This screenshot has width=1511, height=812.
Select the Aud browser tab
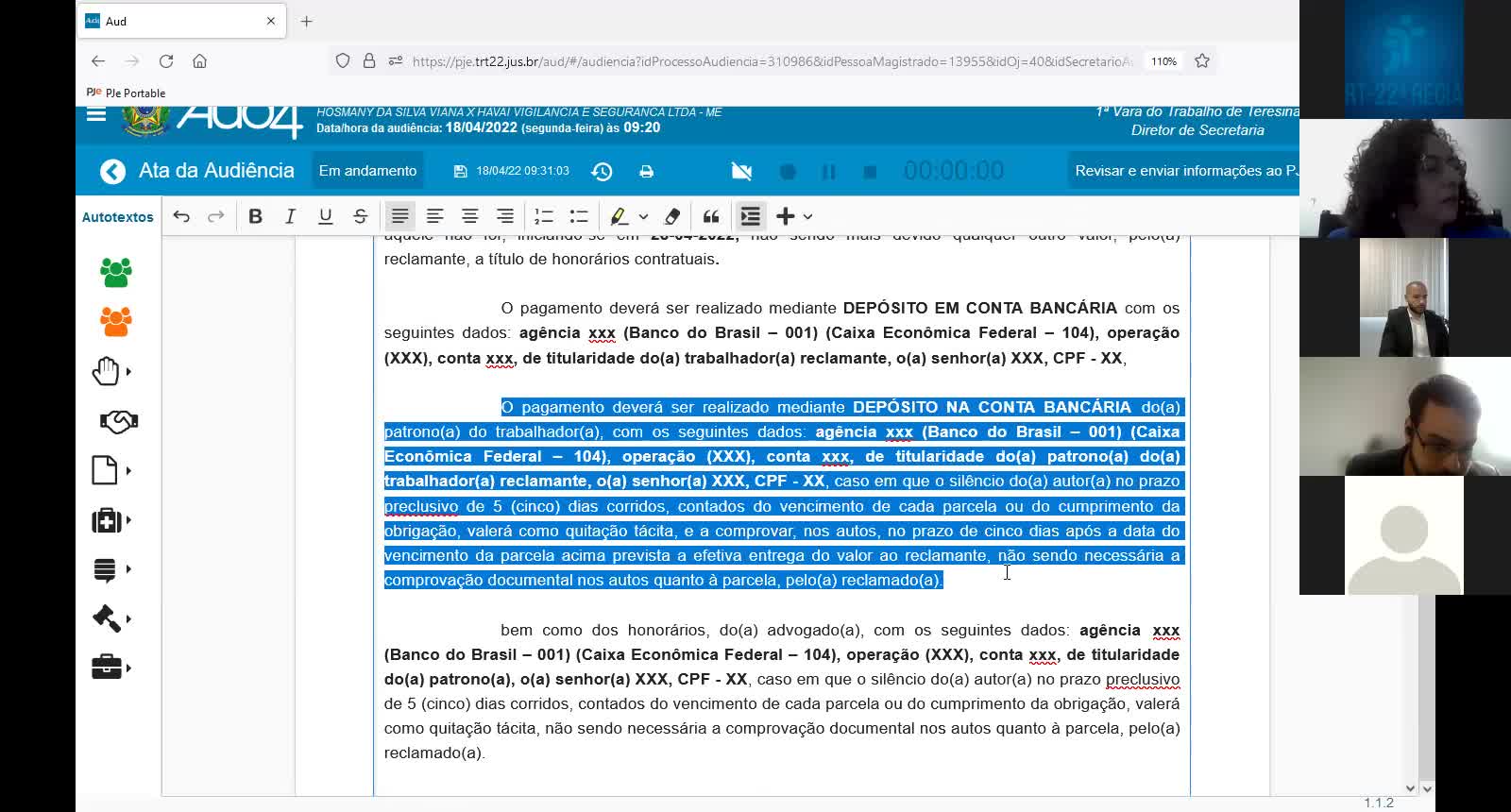coord(179,21)
